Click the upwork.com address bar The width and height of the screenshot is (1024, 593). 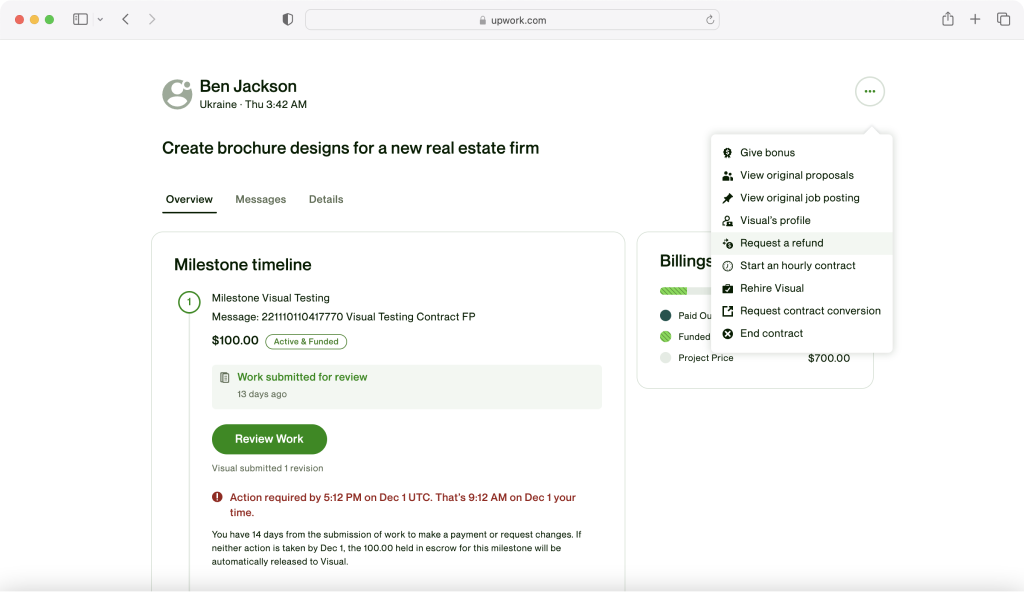[512, 20]
